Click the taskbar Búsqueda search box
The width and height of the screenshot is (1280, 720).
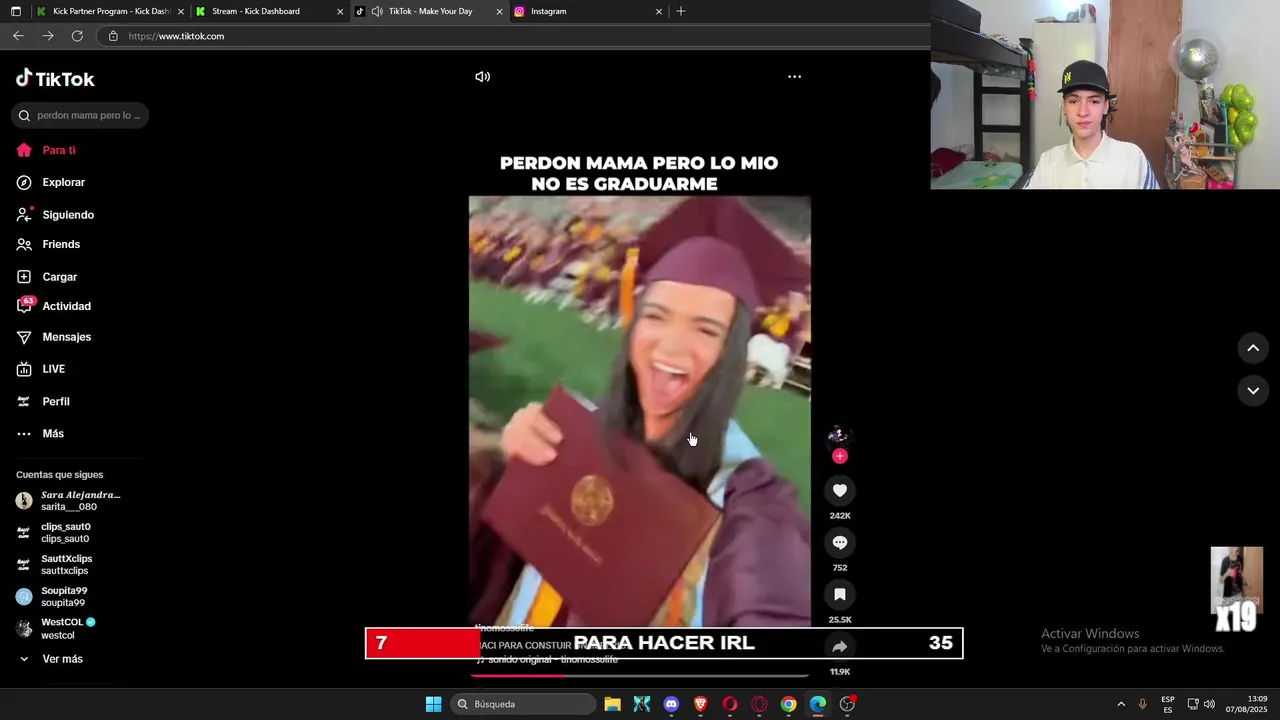(x=522, y=704)
